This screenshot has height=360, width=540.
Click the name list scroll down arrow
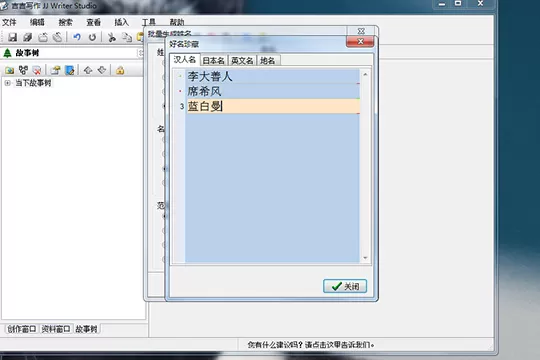coord(365,258)
